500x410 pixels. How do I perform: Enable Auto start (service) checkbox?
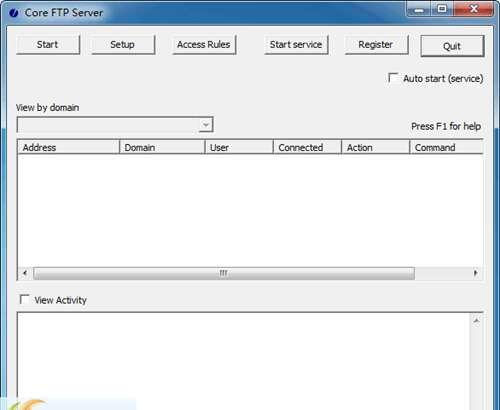tap(393, 78)
